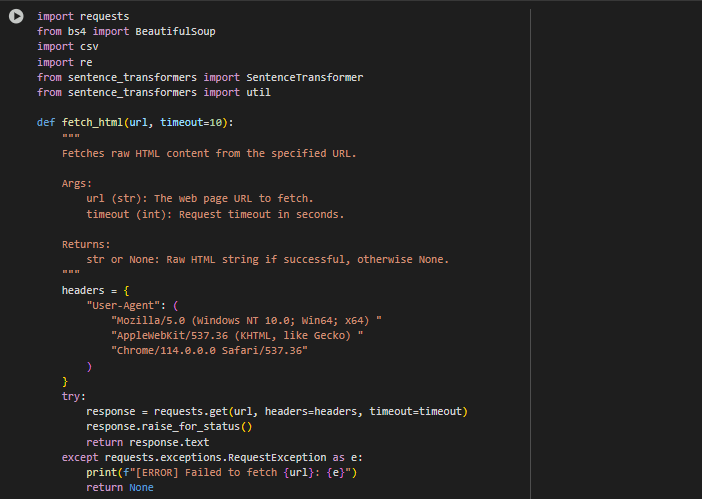Click response.raise_for_status() call
The height and width of the screenshot is (499, 702).
coord(169,426)
